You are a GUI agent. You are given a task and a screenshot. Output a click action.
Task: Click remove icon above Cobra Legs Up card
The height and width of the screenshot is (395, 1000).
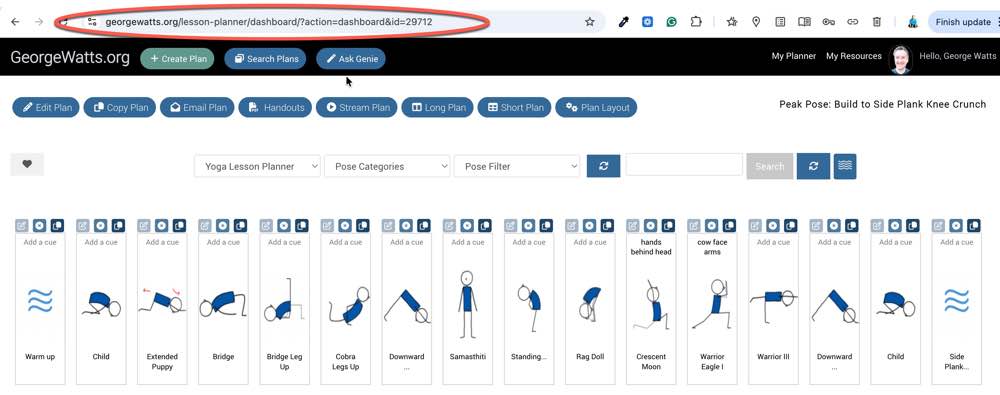point(345,225)
